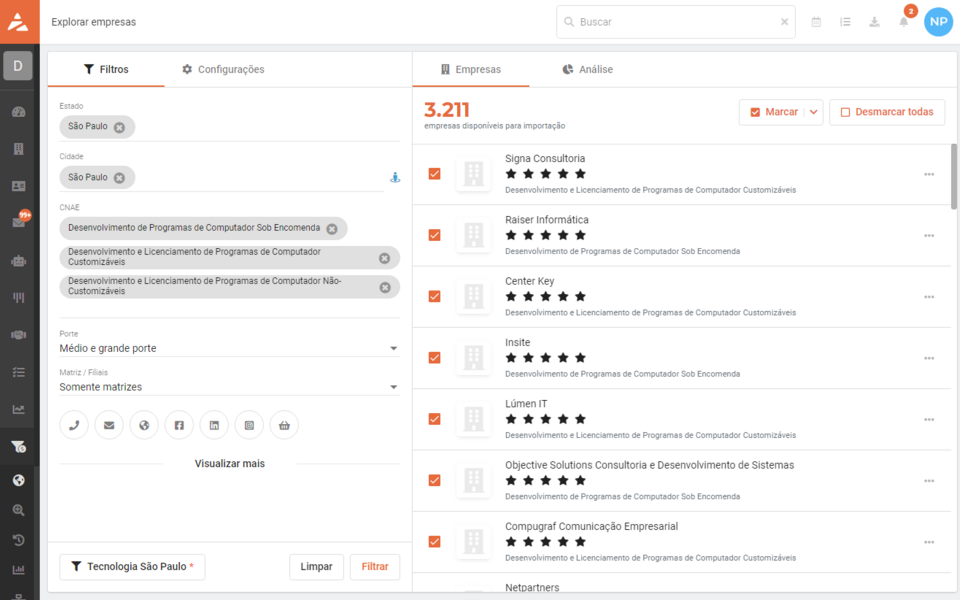This screenshot has height=600, width=960.
Task: Toggle the website globe filter
Action: pyautogui.click(x=144, y=425)
